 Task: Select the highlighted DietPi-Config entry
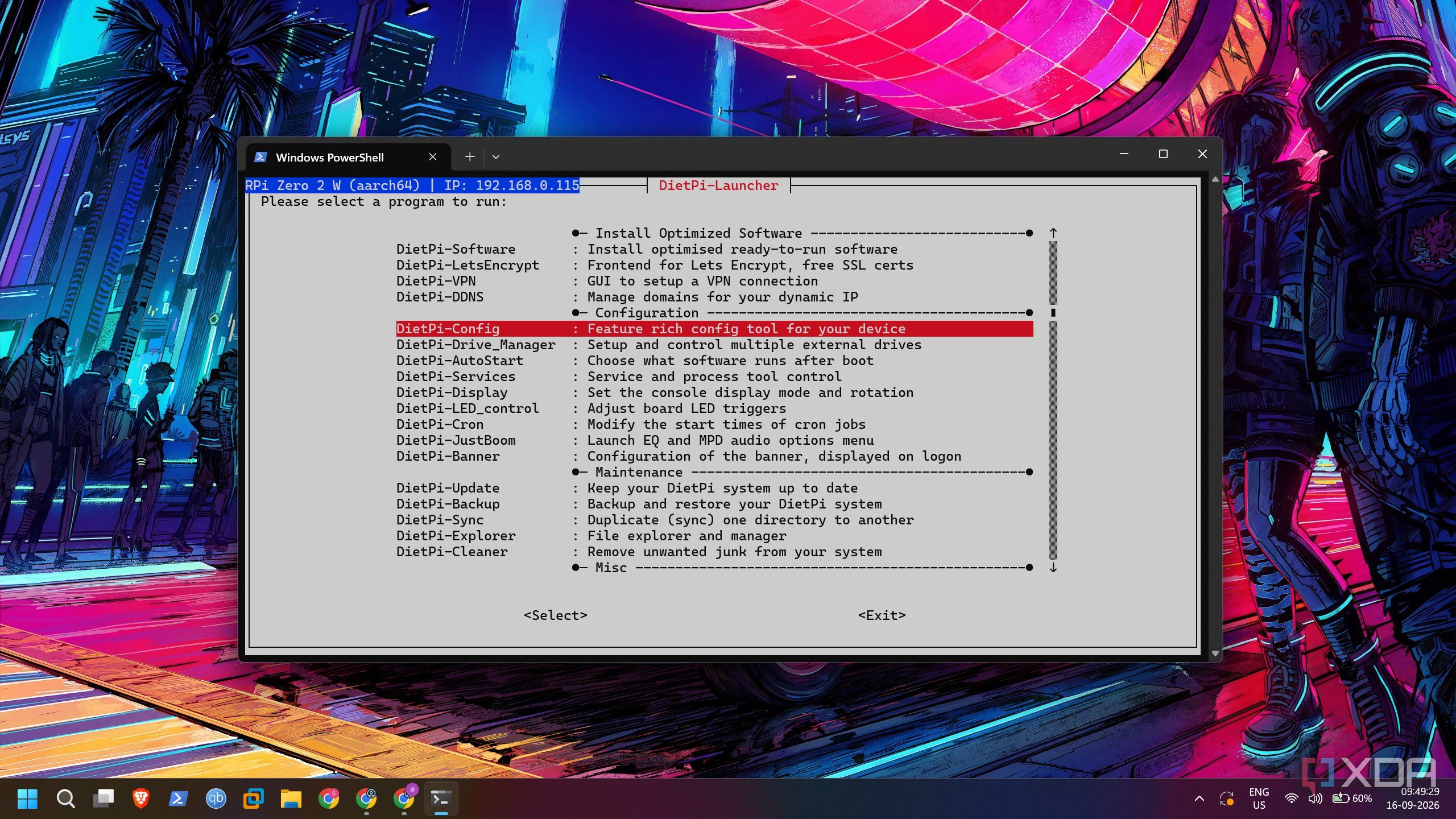pos(714,329)
